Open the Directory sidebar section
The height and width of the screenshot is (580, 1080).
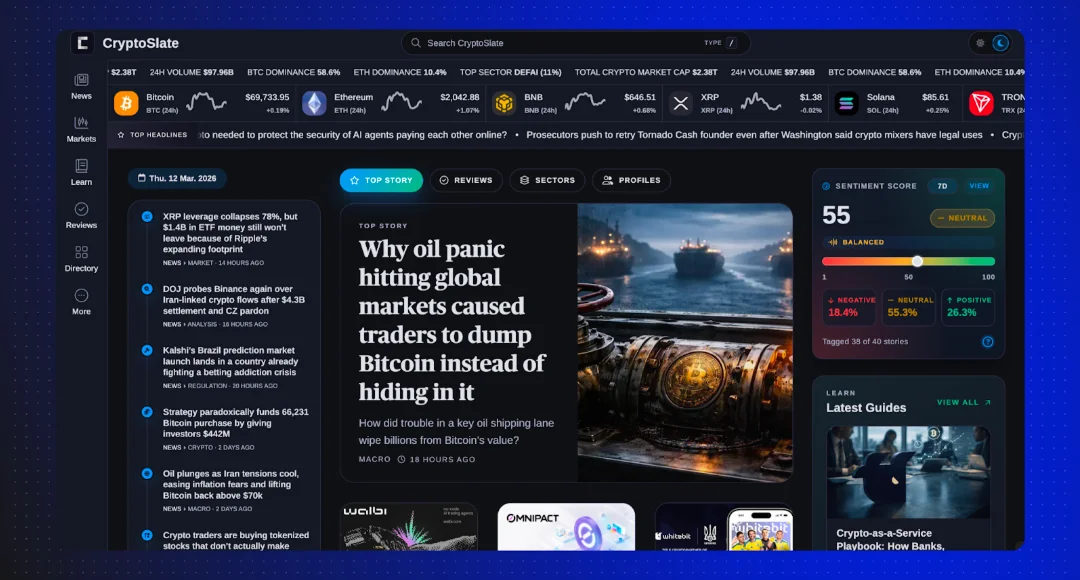[x=81, y=259]
